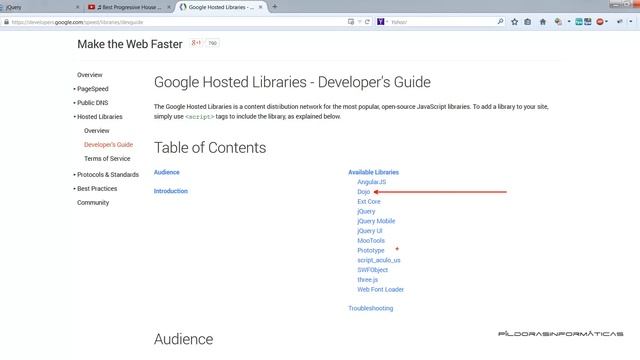Jump to Introduction in table of contents
640x360 pixels.
pyautogui.click(x=171, y=191)
